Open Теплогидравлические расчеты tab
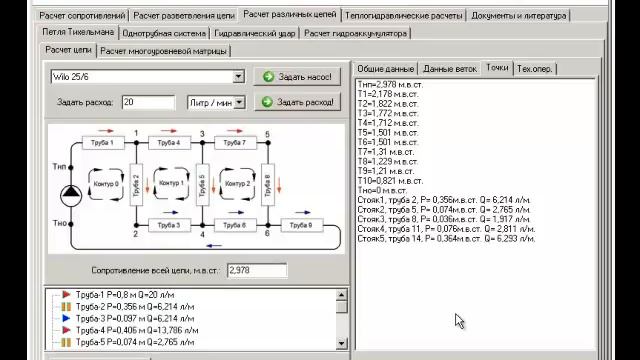Image resolution: width=640 pixels, height=360 pixels. pyautogui.click(x=403, y=16)
